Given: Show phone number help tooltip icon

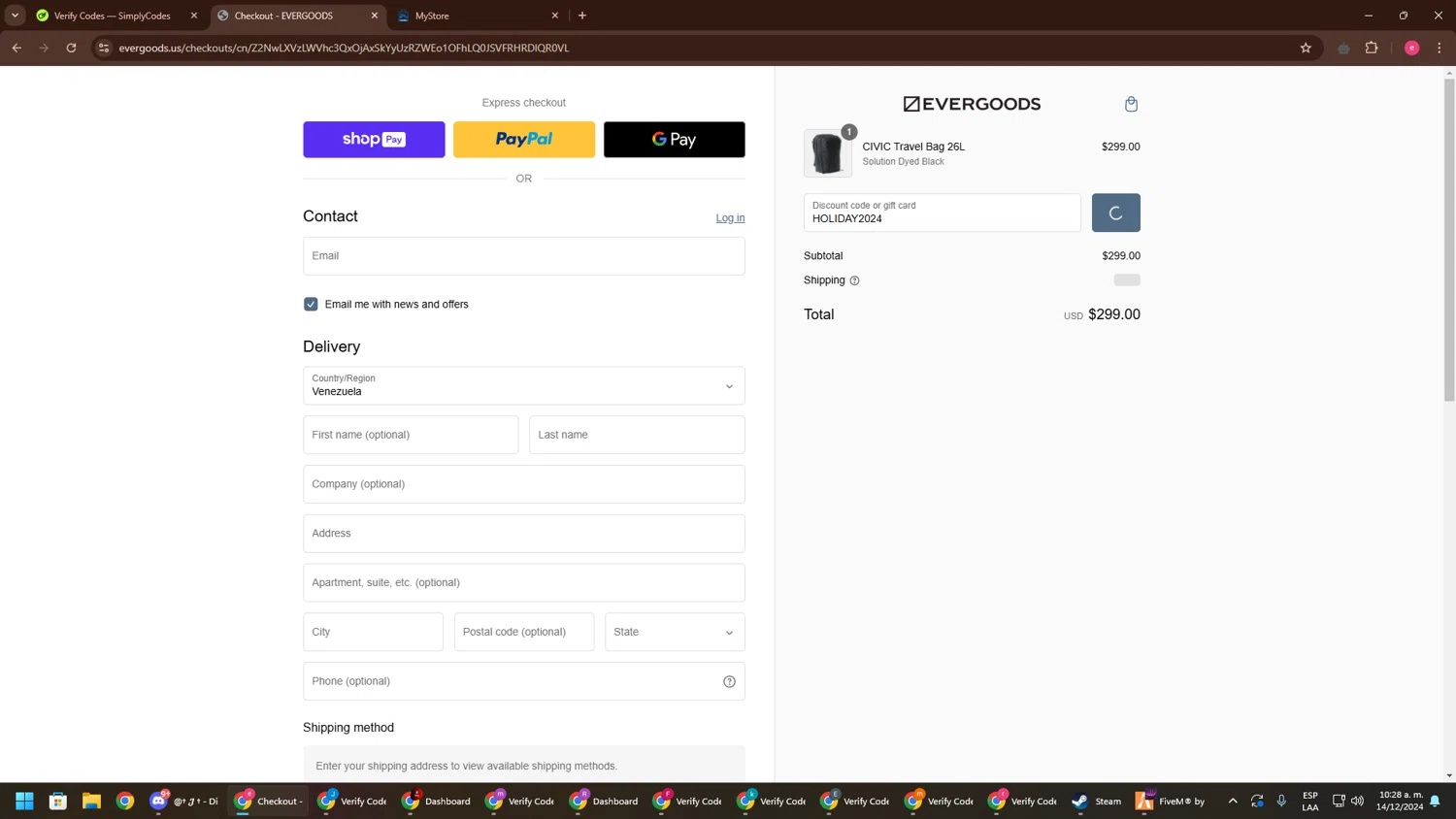Looking at the screenshot, I should pyautogui.click(x=729, y=681).
